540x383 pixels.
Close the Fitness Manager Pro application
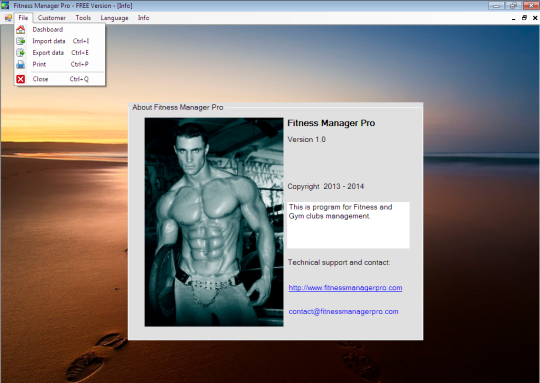(531, 6)
